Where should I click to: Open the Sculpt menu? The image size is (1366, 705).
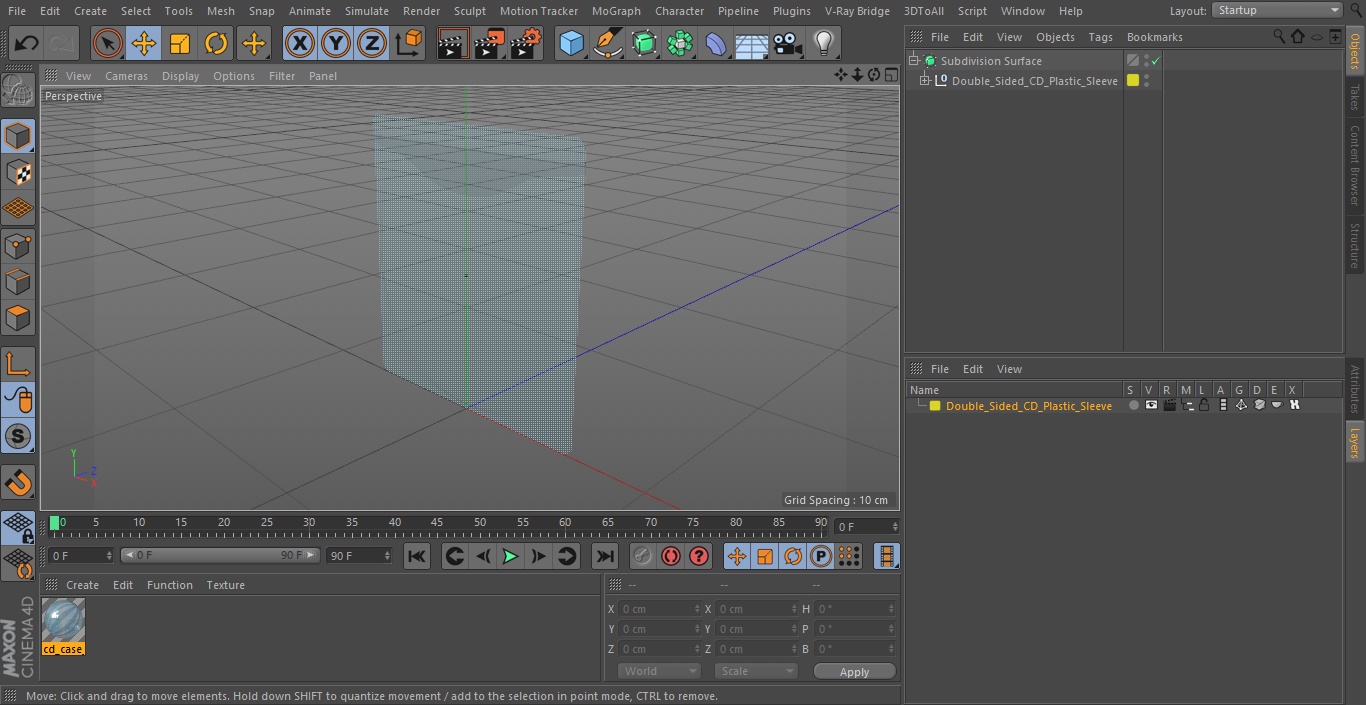tap(470, 11)
